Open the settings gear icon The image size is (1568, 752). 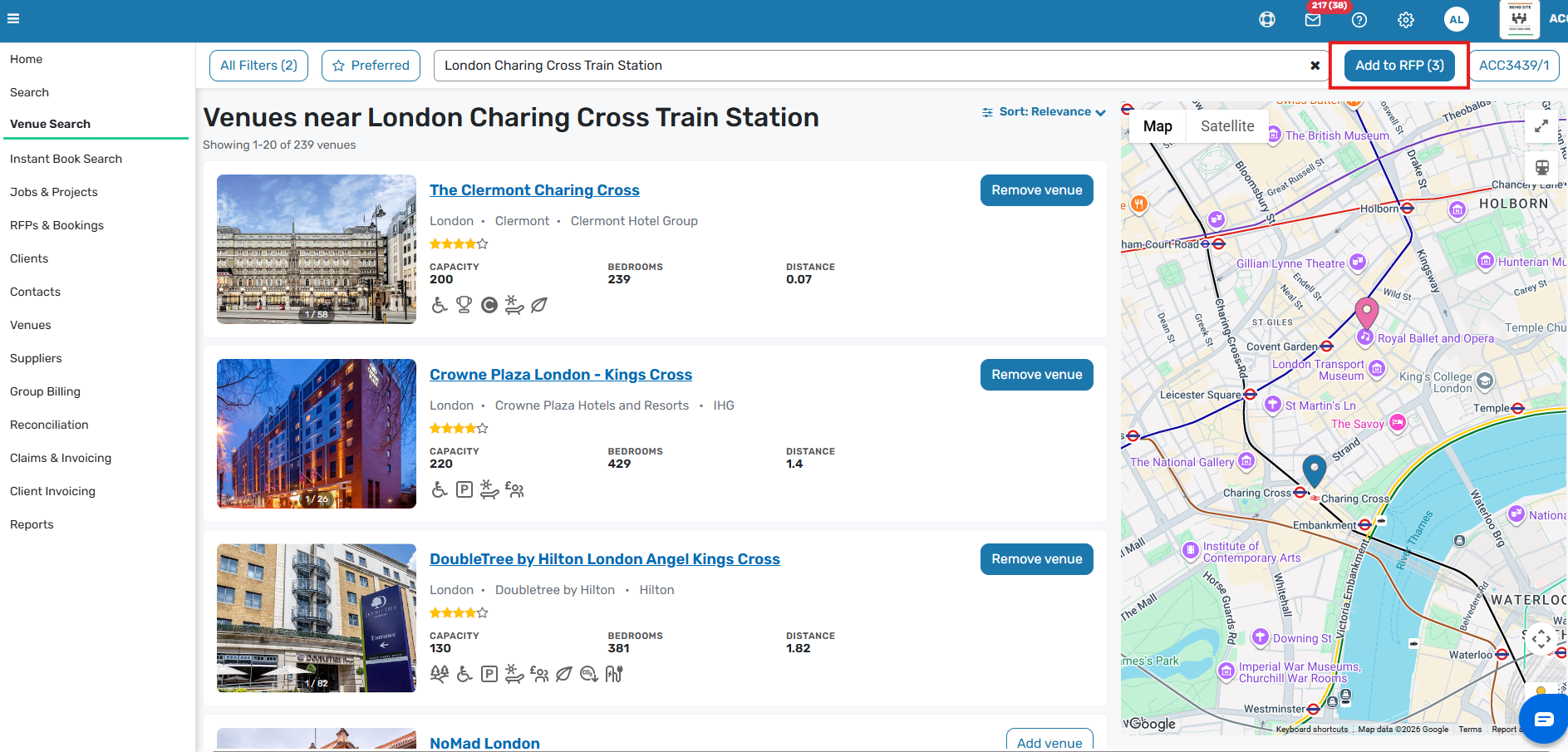pos(1406,20)
